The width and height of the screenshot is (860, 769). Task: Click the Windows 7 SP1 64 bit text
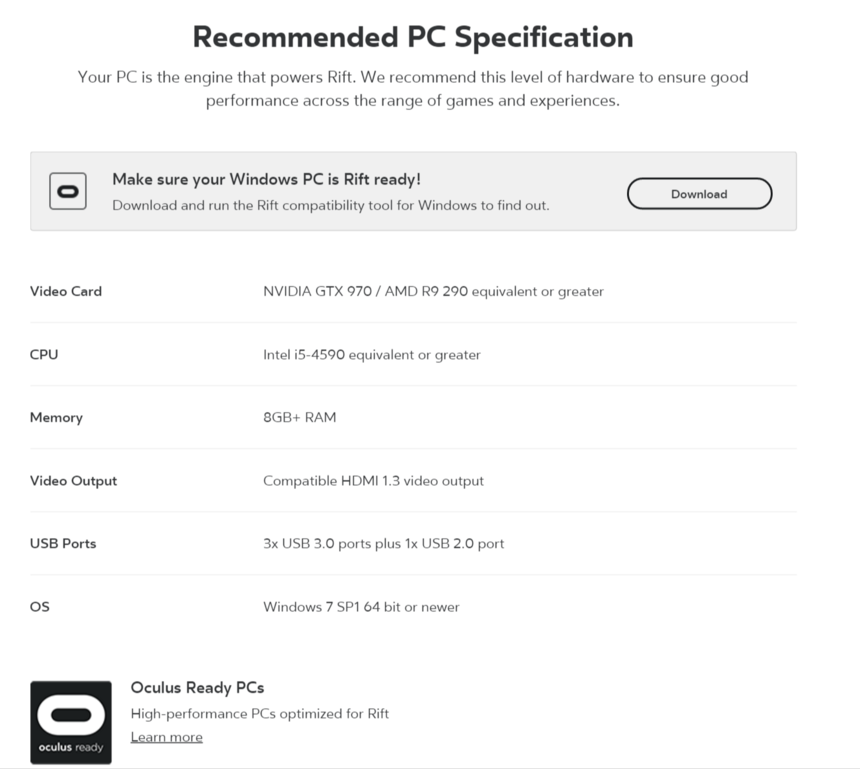tap(361, 606)
